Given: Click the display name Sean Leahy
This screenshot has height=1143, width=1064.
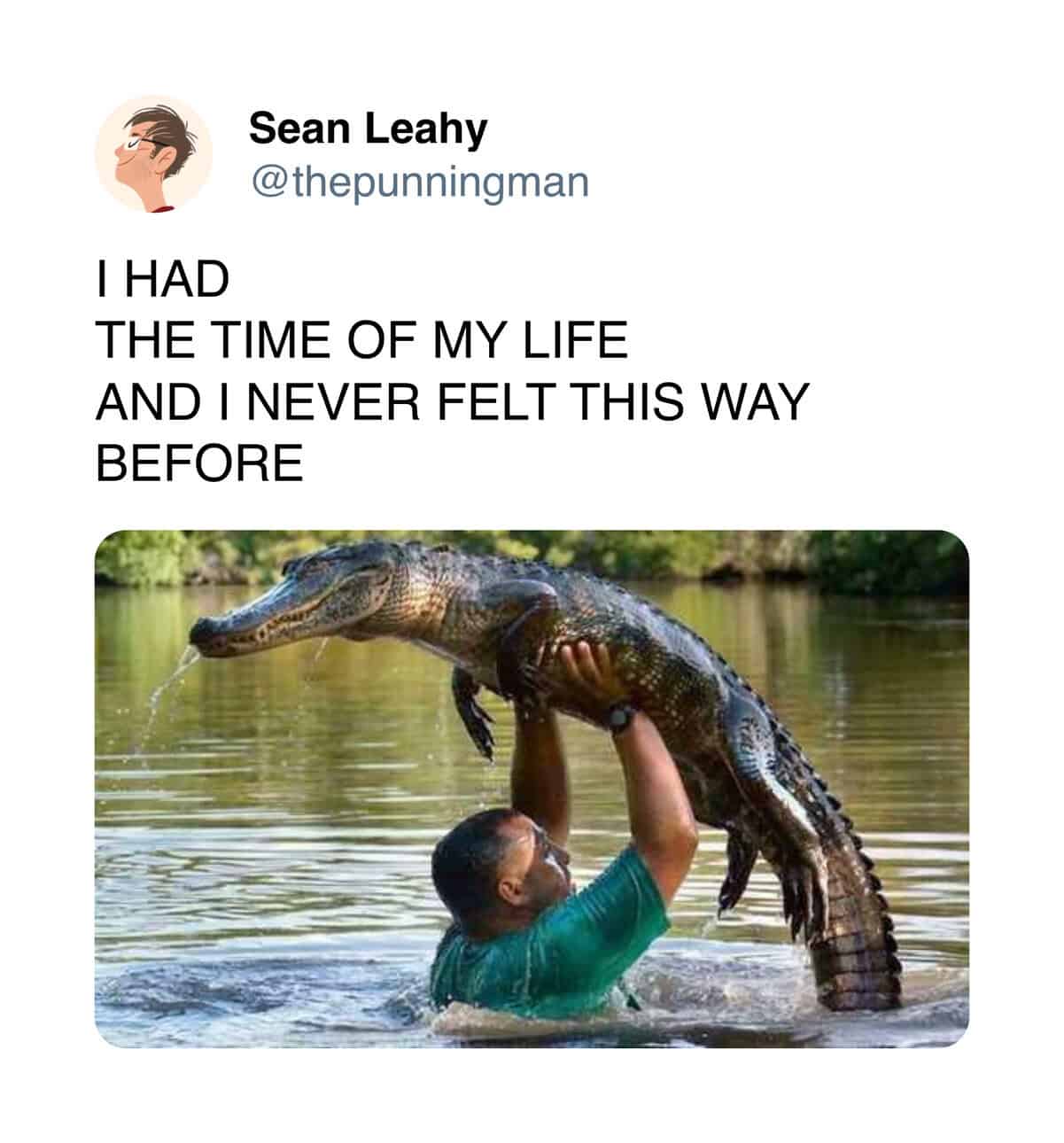Looking at the screenshot, I should point(368,128).
